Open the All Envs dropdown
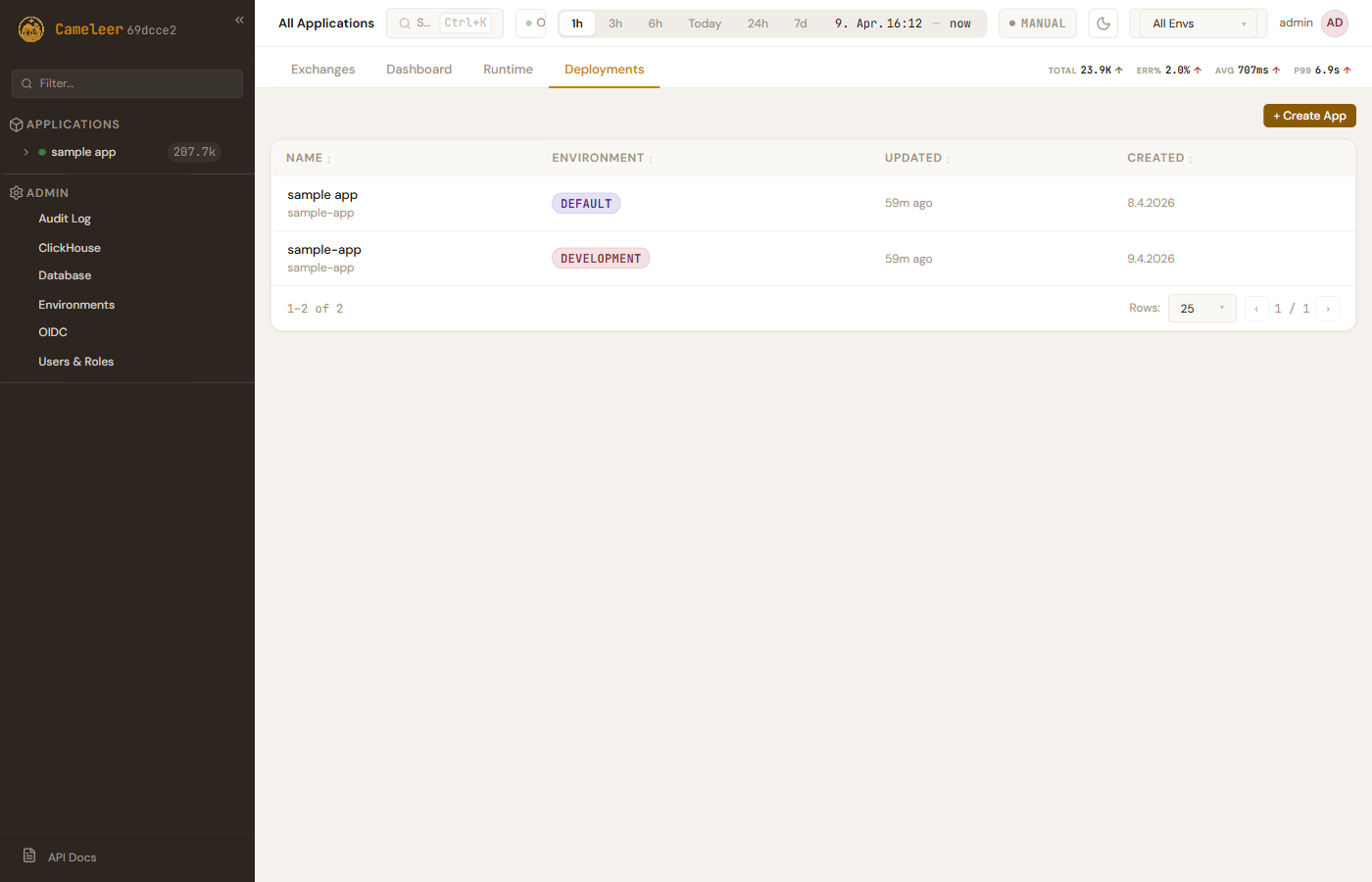The width and height of the screenshot is (1372, 882). [1198, 24]
